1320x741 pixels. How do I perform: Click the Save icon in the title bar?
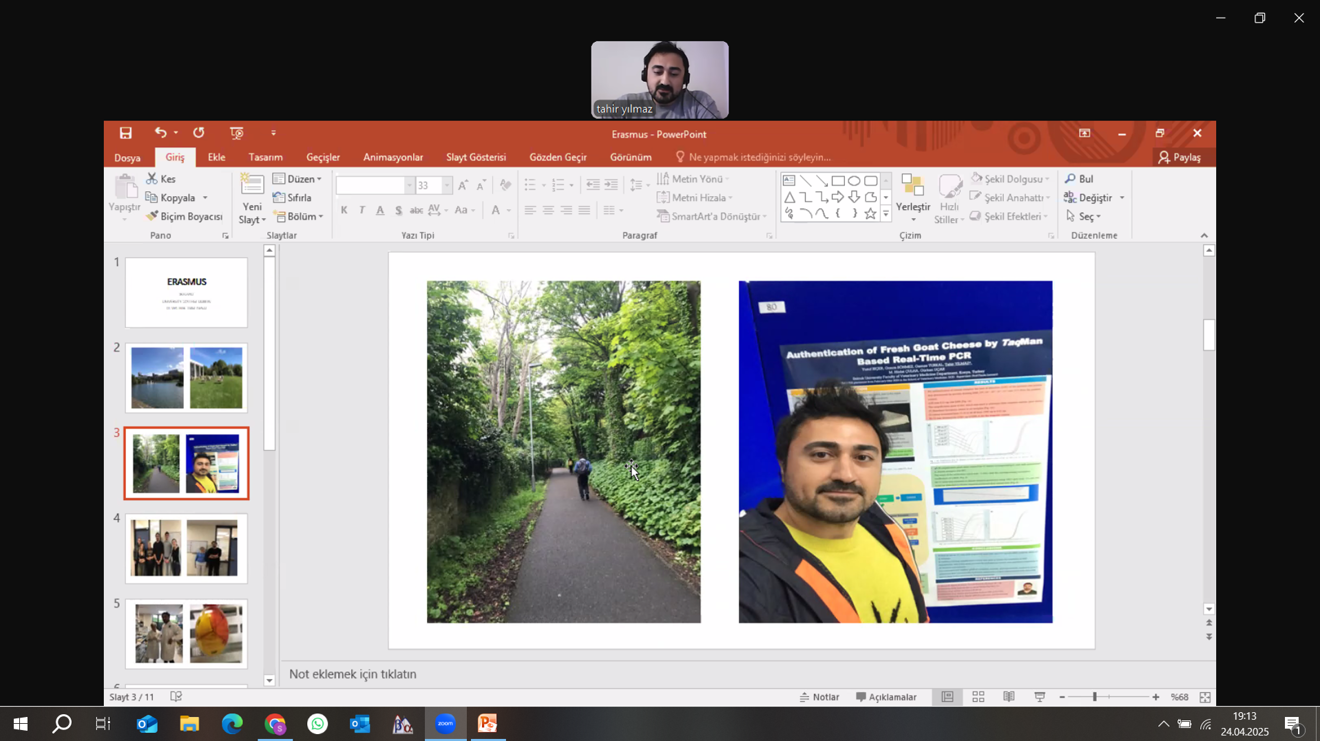click(125, 133)
